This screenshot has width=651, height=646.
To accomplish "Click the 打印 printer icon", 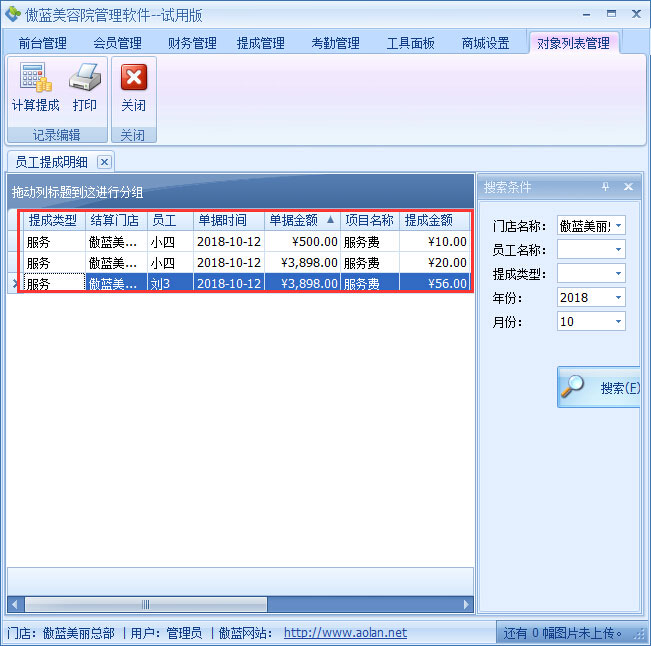I will [85, 77].
